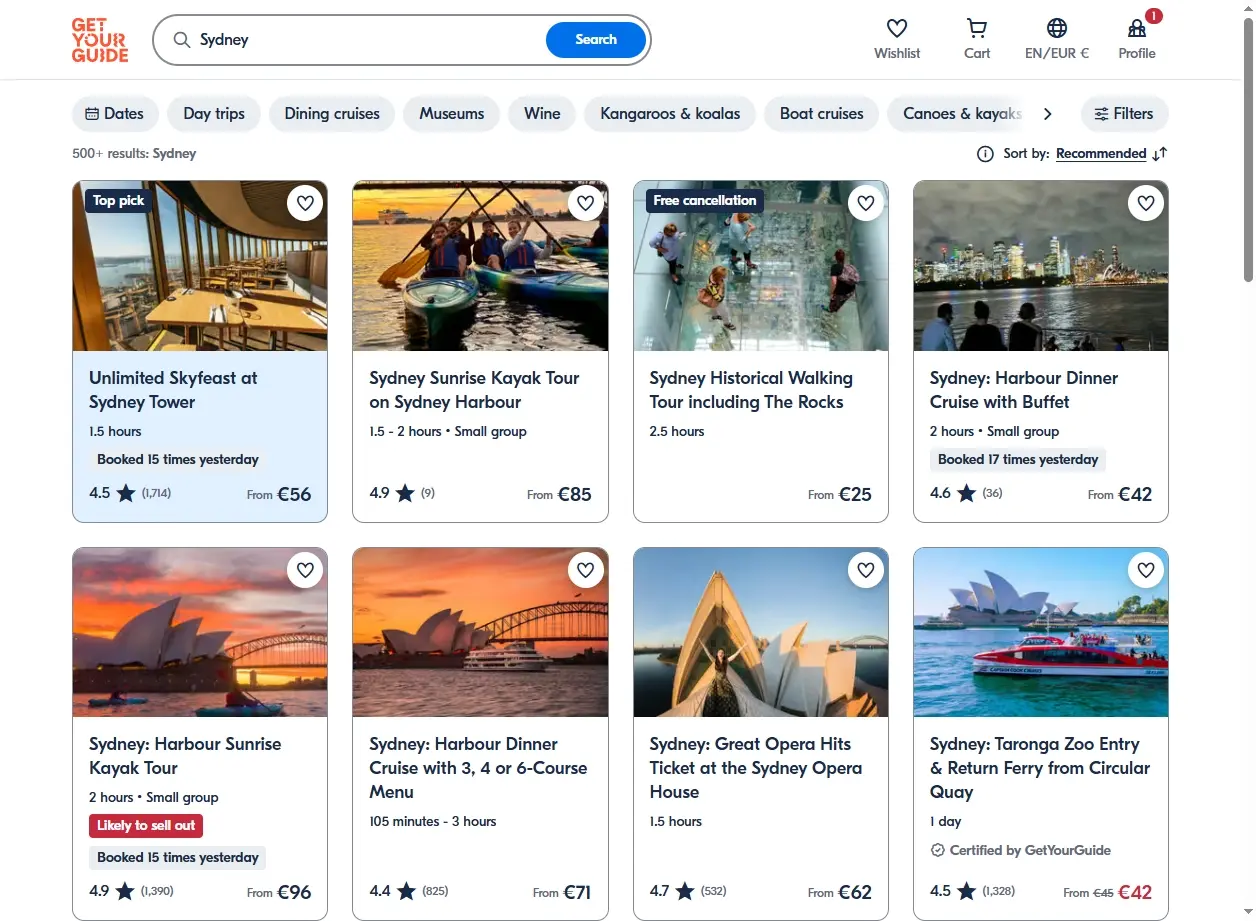Click the Free cancellation badge
Screen dimensions: 1256x921
705,201
